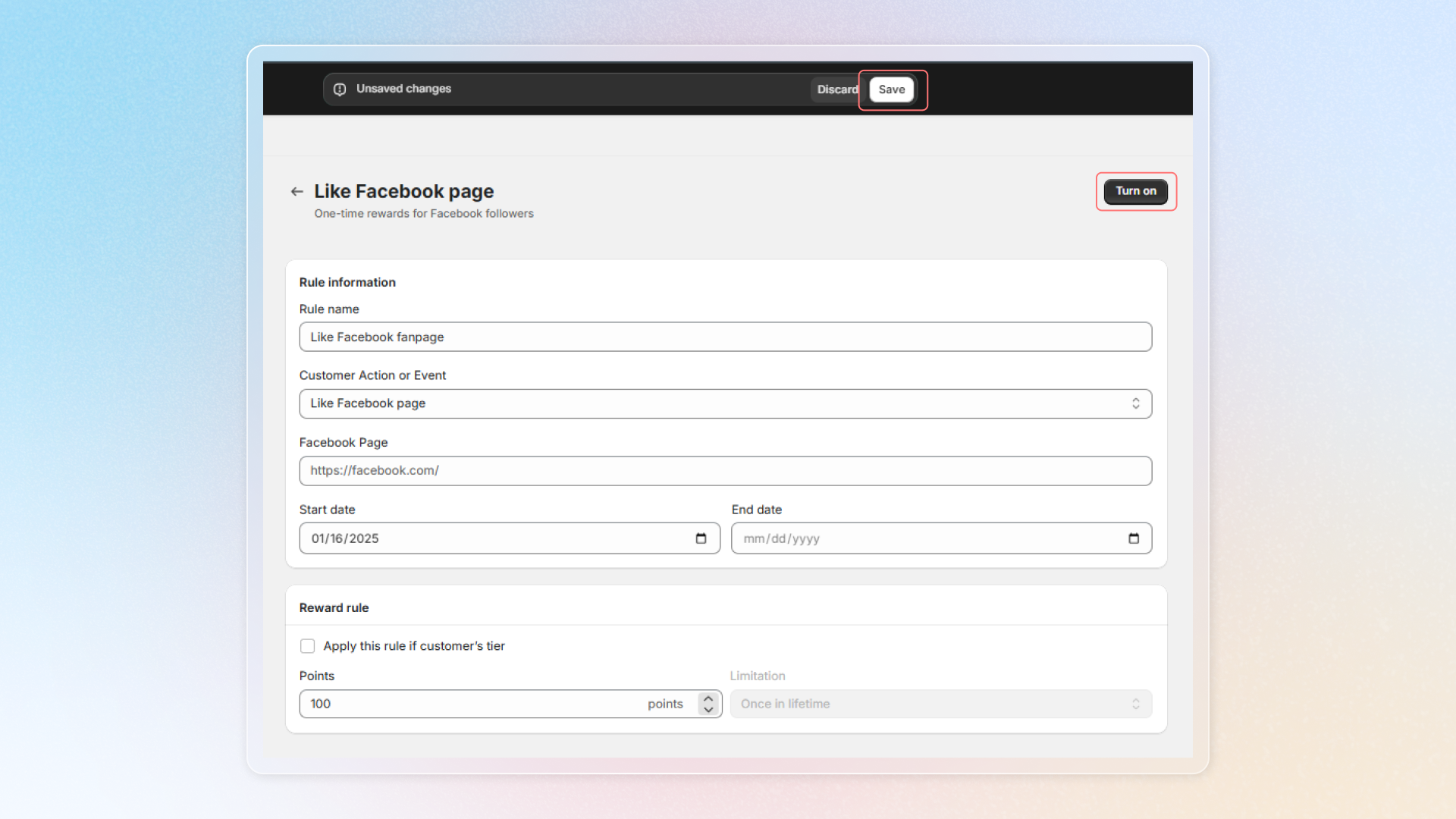Click the back arrow beside Like Facebook page
Screen dimensions: 1456x819
click(297, 192)
